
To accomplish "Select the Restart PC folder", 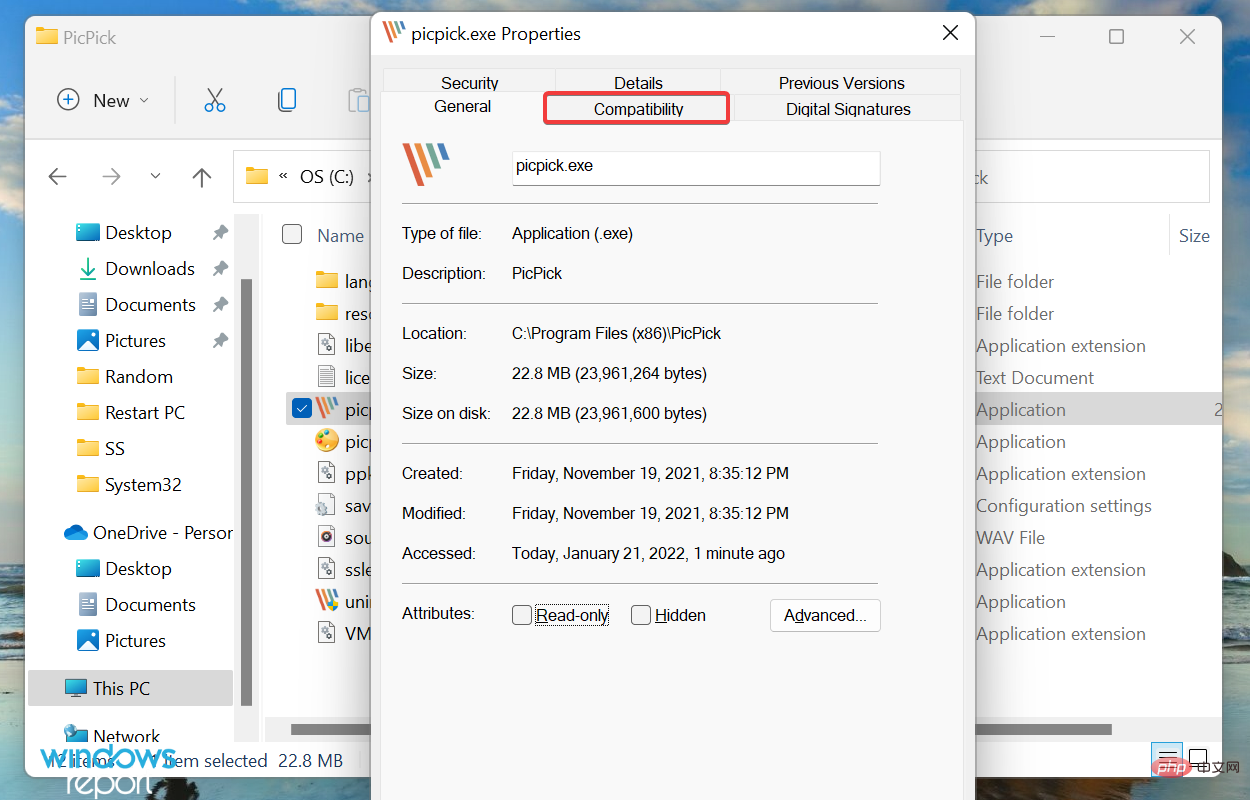I will [145, 412].
